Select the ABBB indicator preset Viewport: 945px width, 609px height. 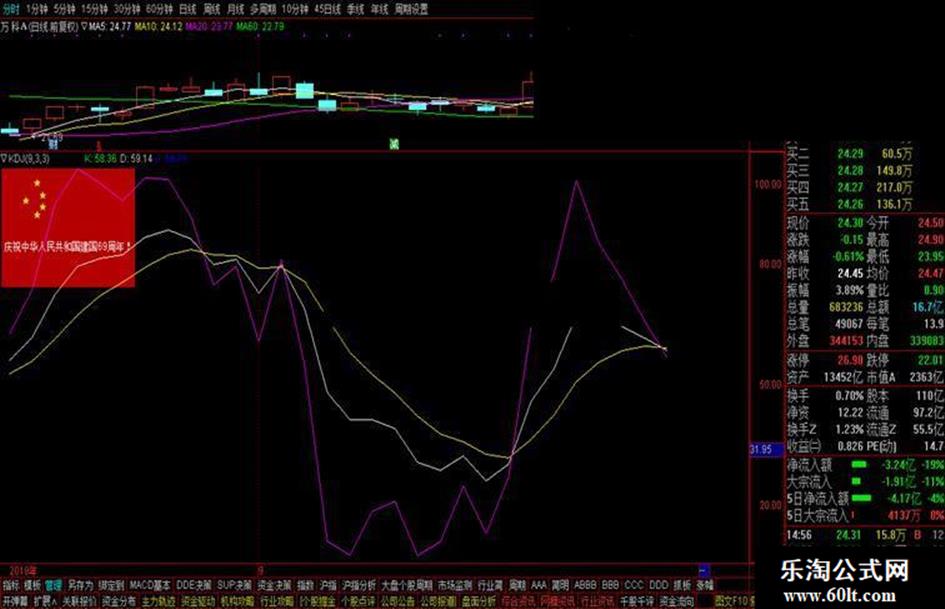click(585, 585)
